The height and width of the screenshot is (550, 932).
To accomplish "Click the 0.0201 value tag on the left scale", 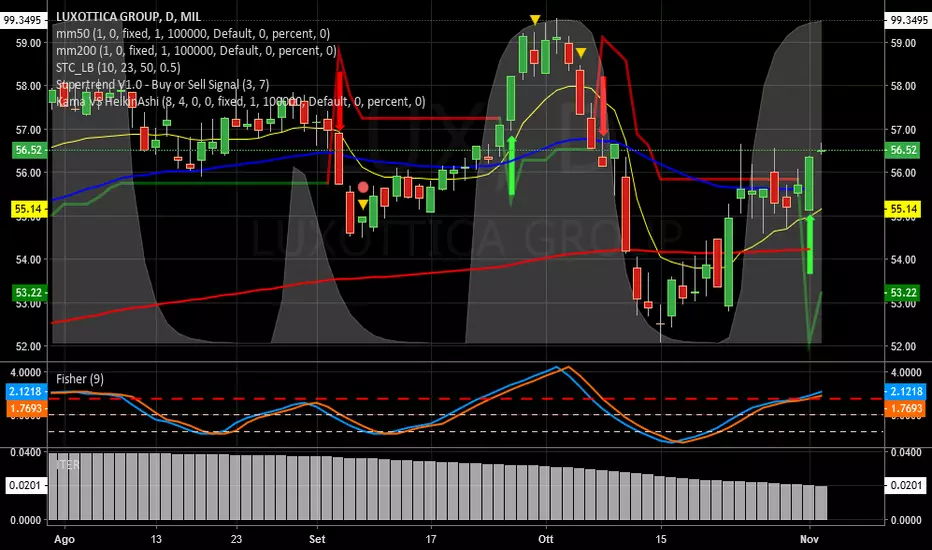I will pyautogui.click(x=26, y=485).
